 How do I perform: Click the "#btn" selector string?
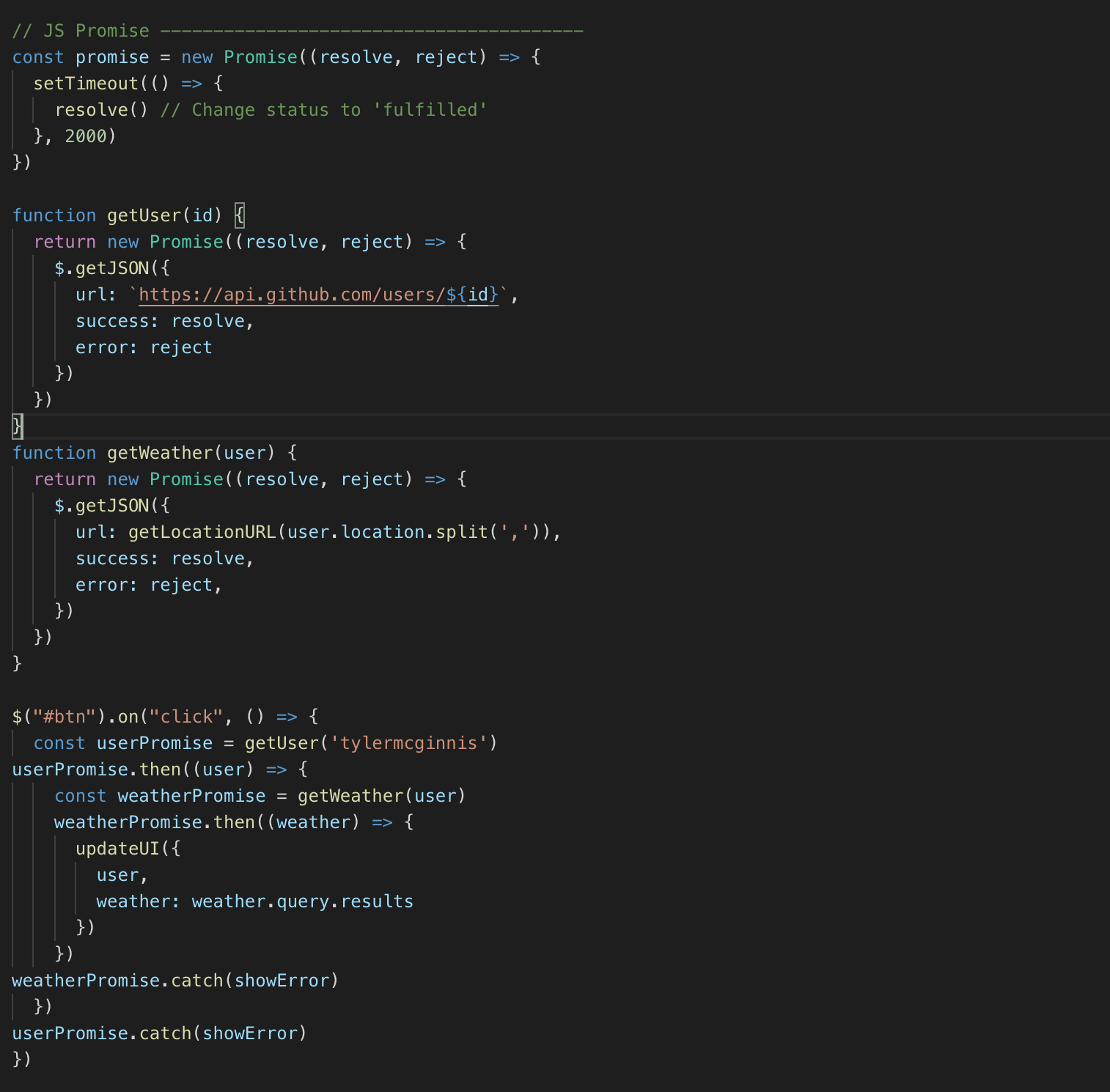tap(65, 717)
